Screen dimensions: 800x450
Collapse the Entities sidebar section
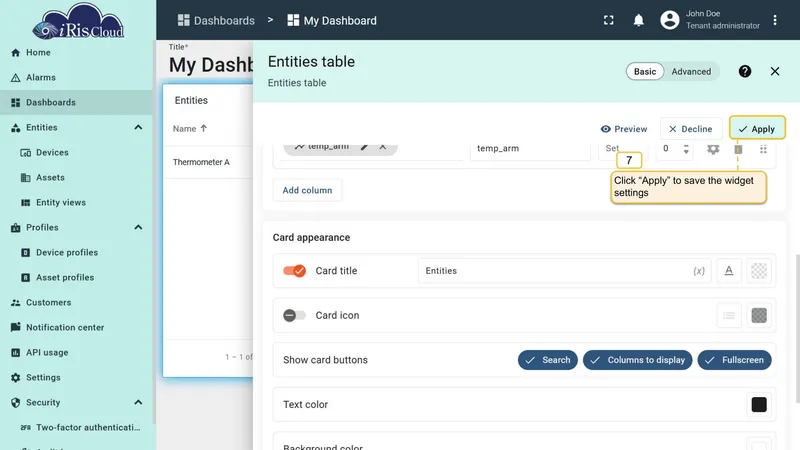point(138,128)
